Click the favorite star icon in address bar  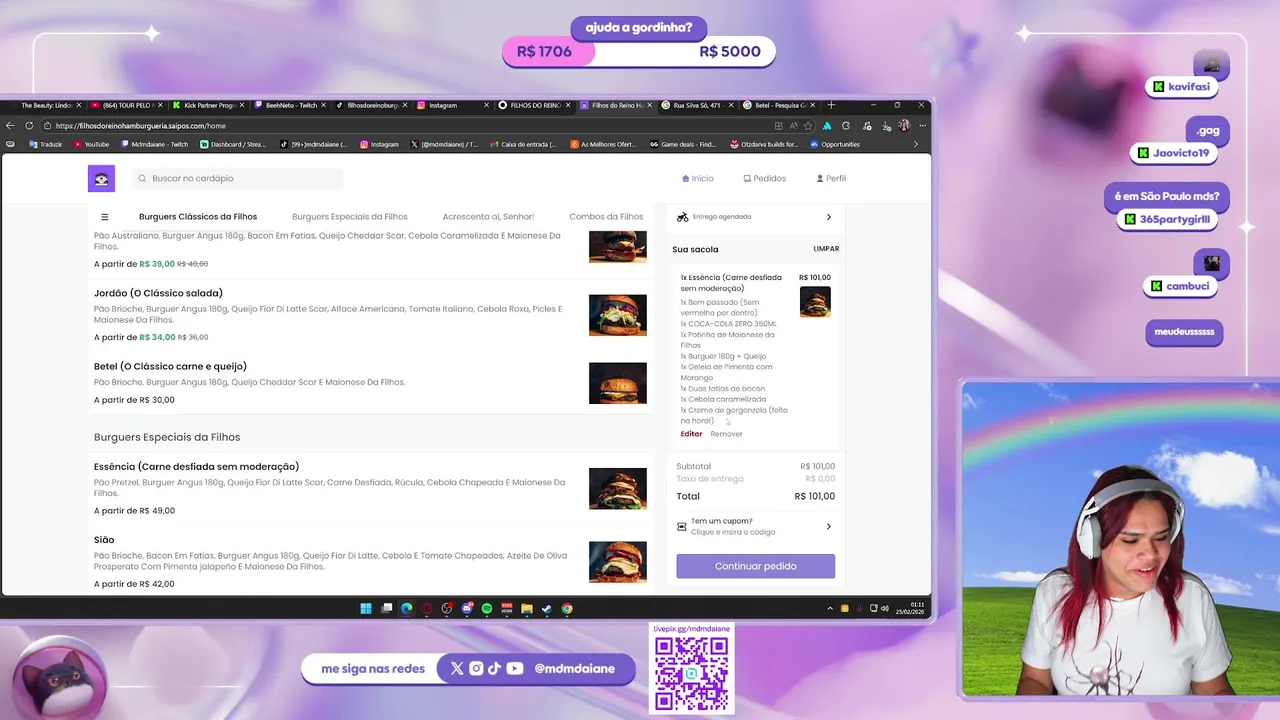808,126
